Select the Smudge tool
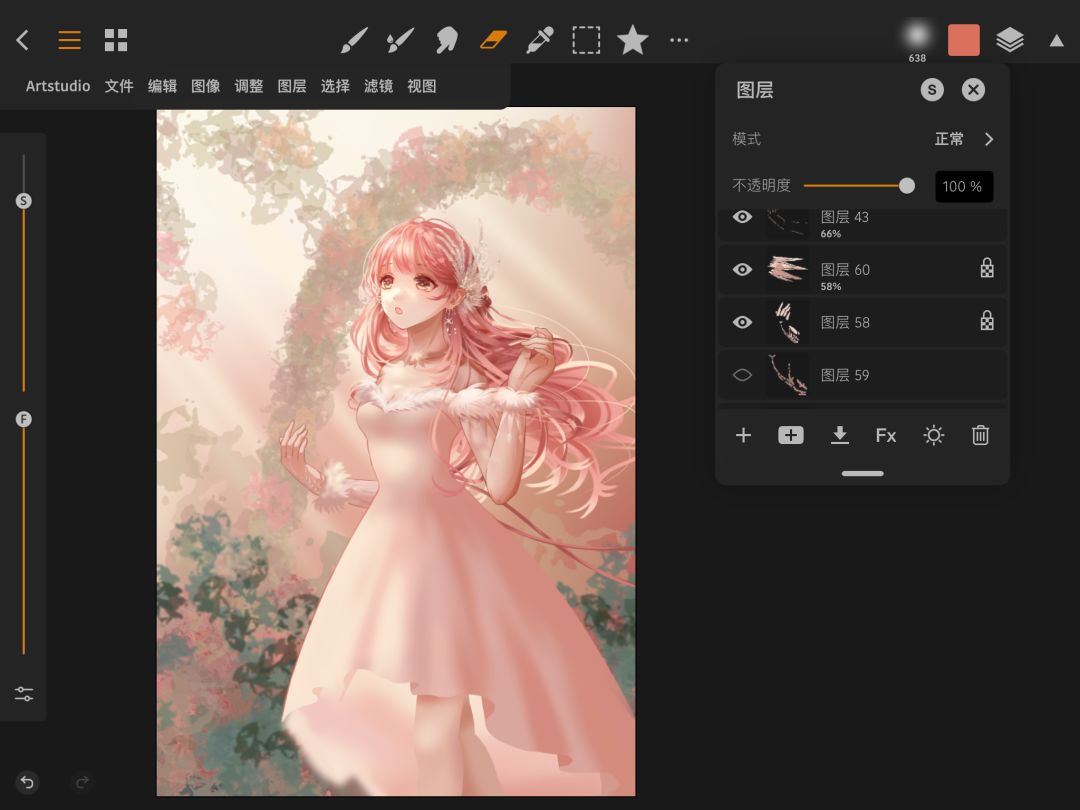1080x810 pixels. (x=446, y=40)
